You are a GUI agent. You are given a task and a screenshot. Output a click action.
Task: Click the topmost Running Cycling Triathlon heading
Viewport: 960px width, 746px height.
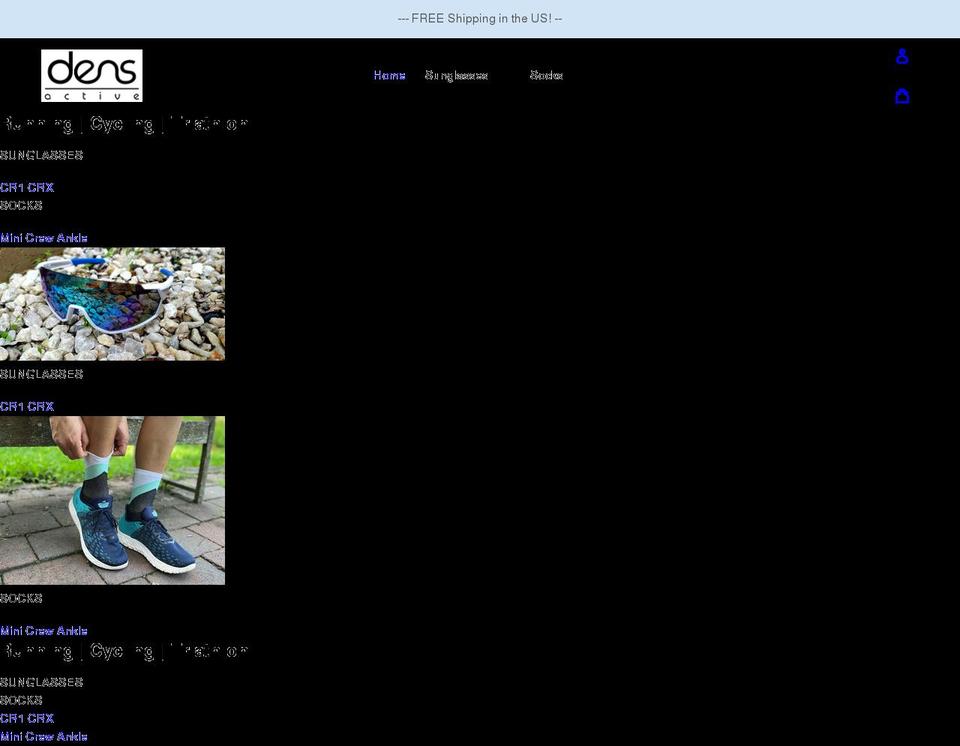(124, 124)
